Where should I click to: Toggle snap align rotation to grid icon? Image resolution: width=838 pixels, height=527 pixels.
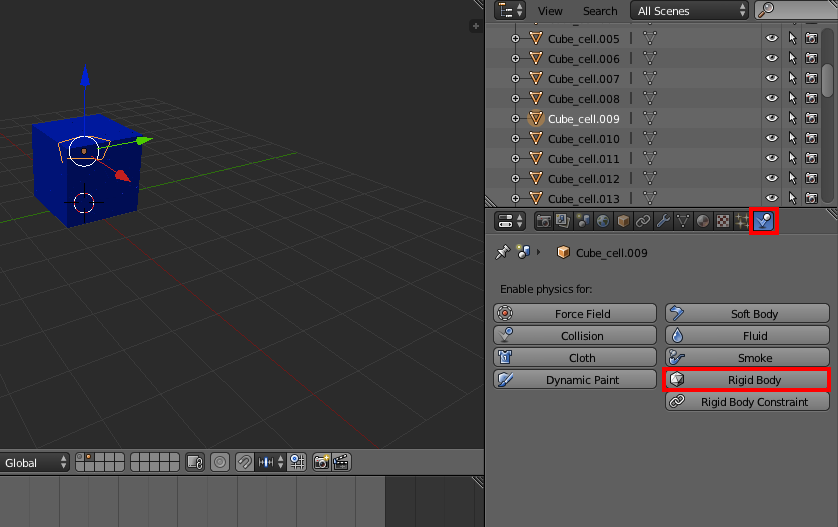[x=297, y=462]
